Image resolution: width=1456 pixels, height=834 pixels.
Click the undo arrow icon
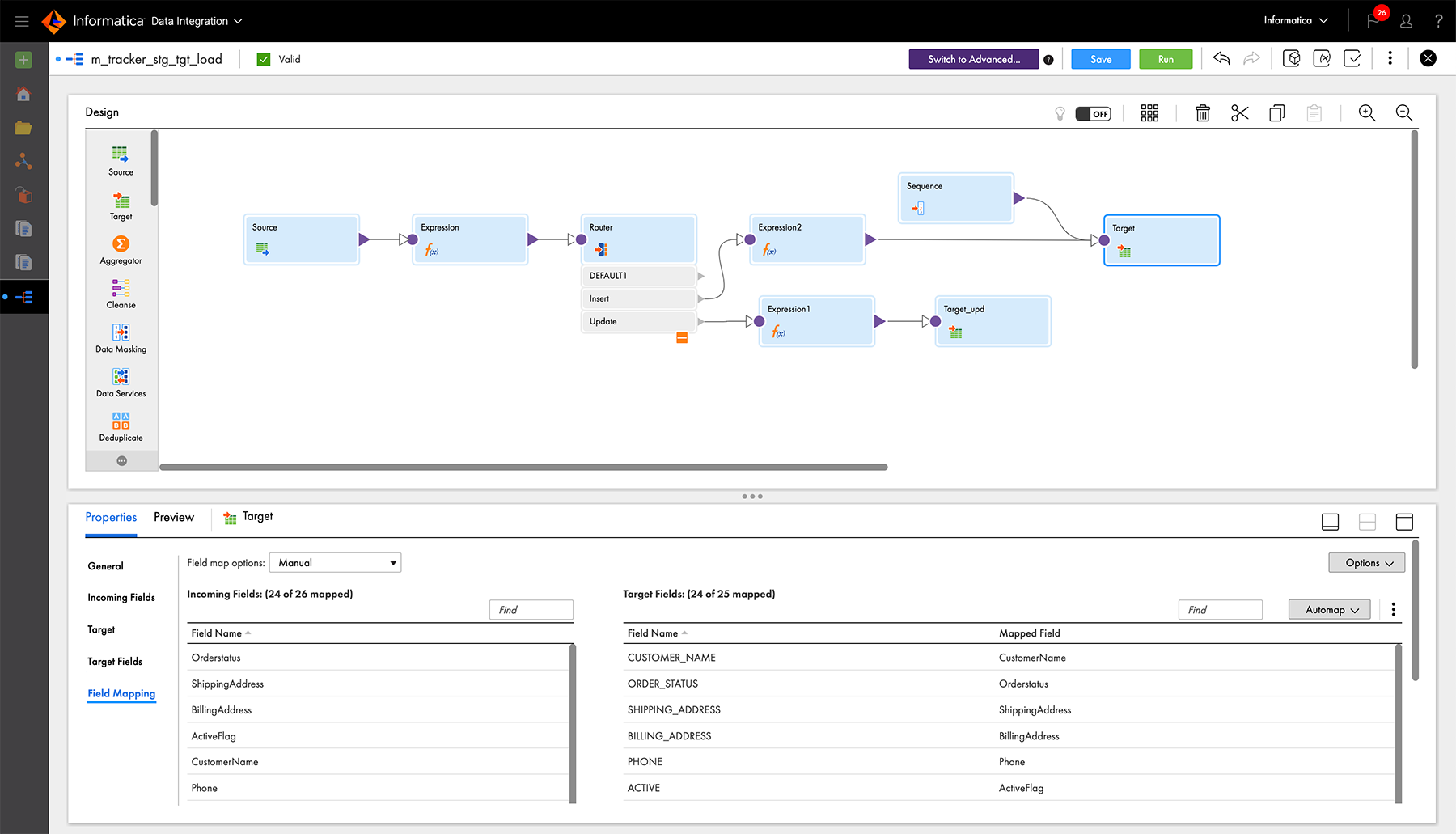(1221, 59)
